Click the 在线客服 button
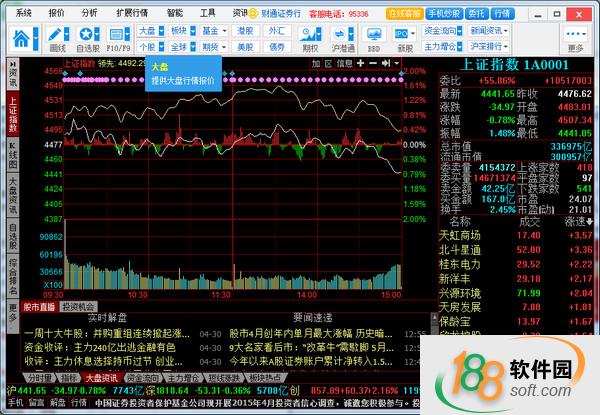This screenshot has height=415, width=600. pyautogui.click(x=404, y=14)
